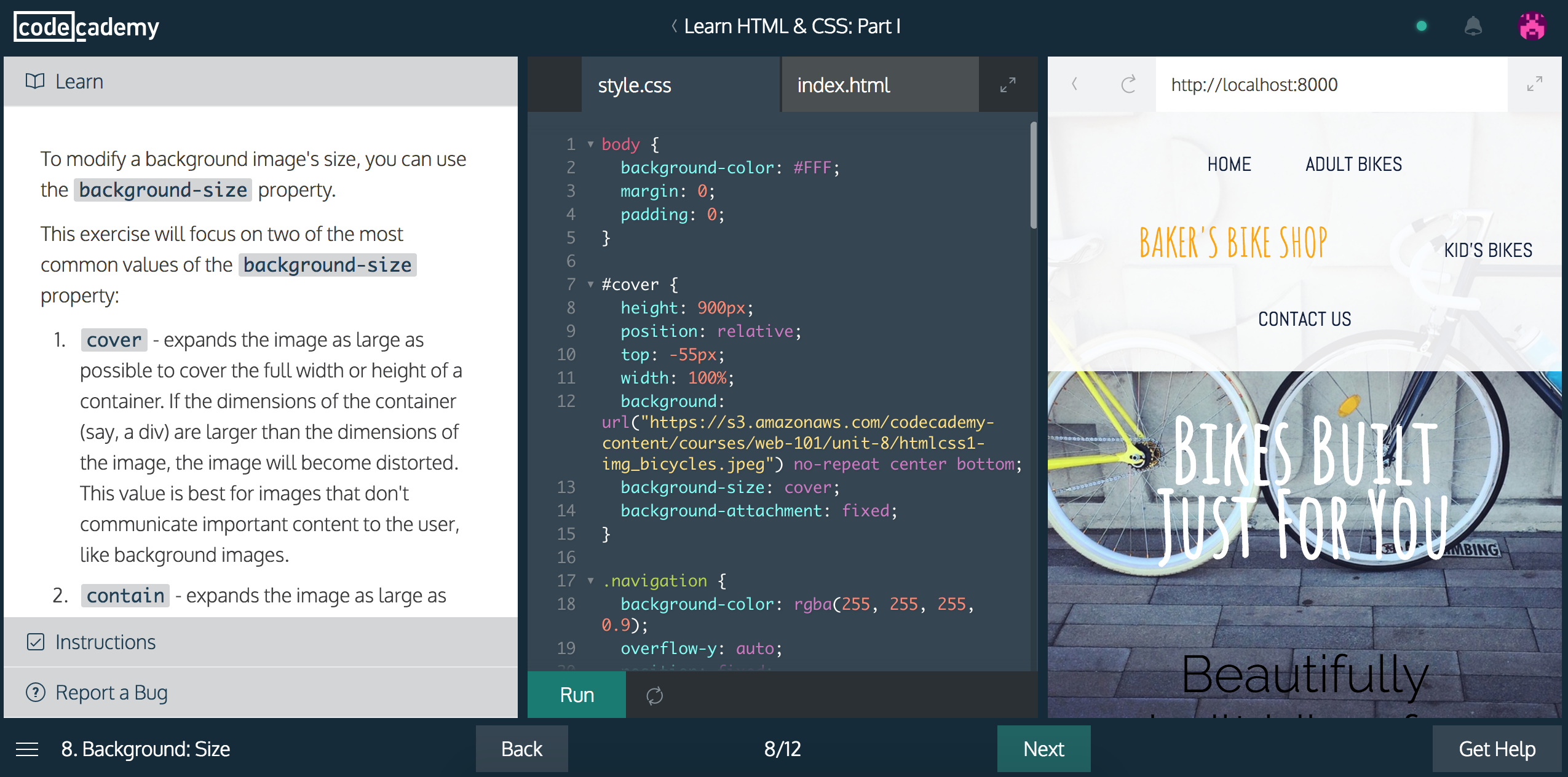Reload the browser preview

pyautogui.click(x=1128, y=84)
